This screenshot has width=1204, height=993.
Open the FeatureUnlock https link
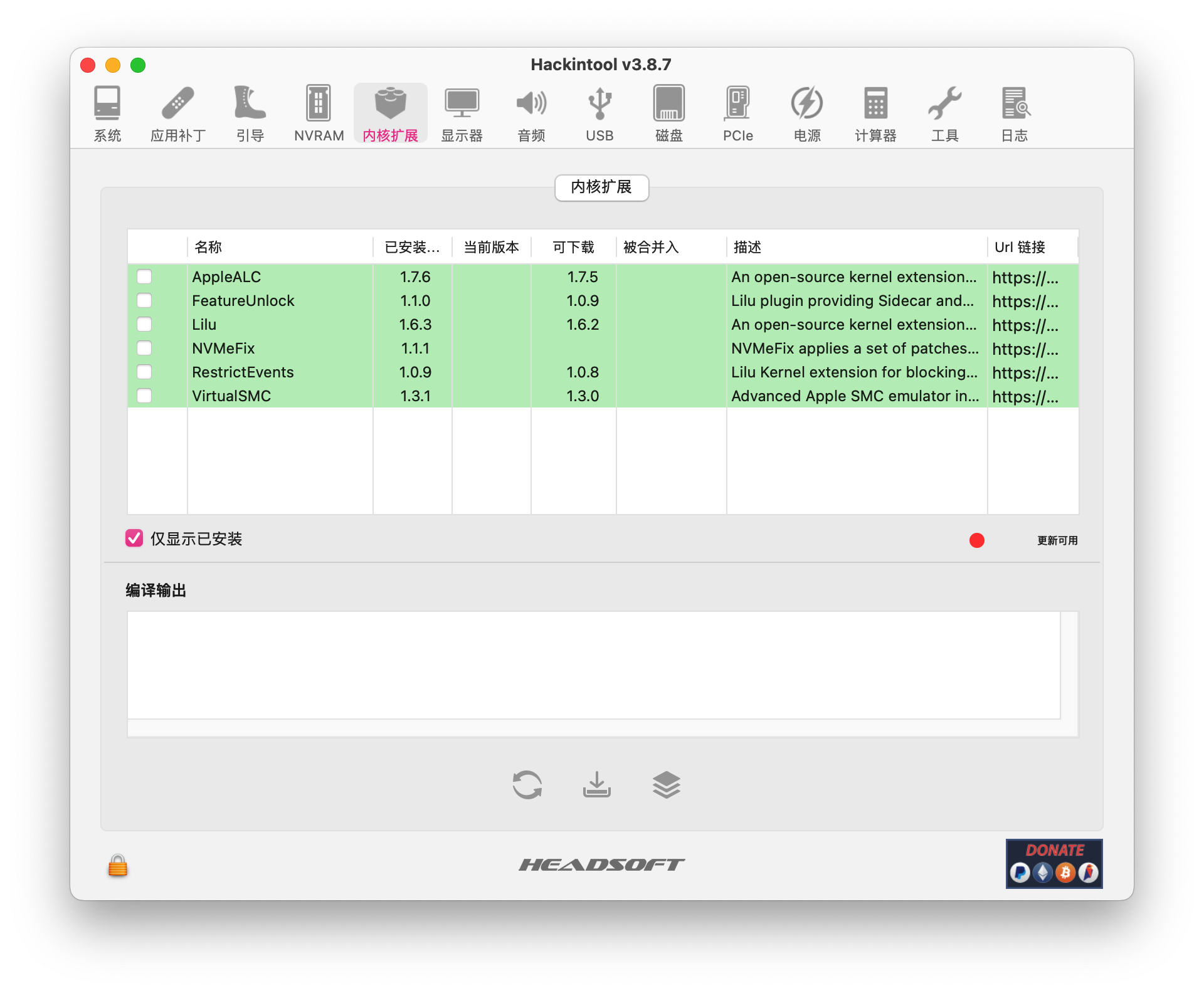tap(1025, 302)
